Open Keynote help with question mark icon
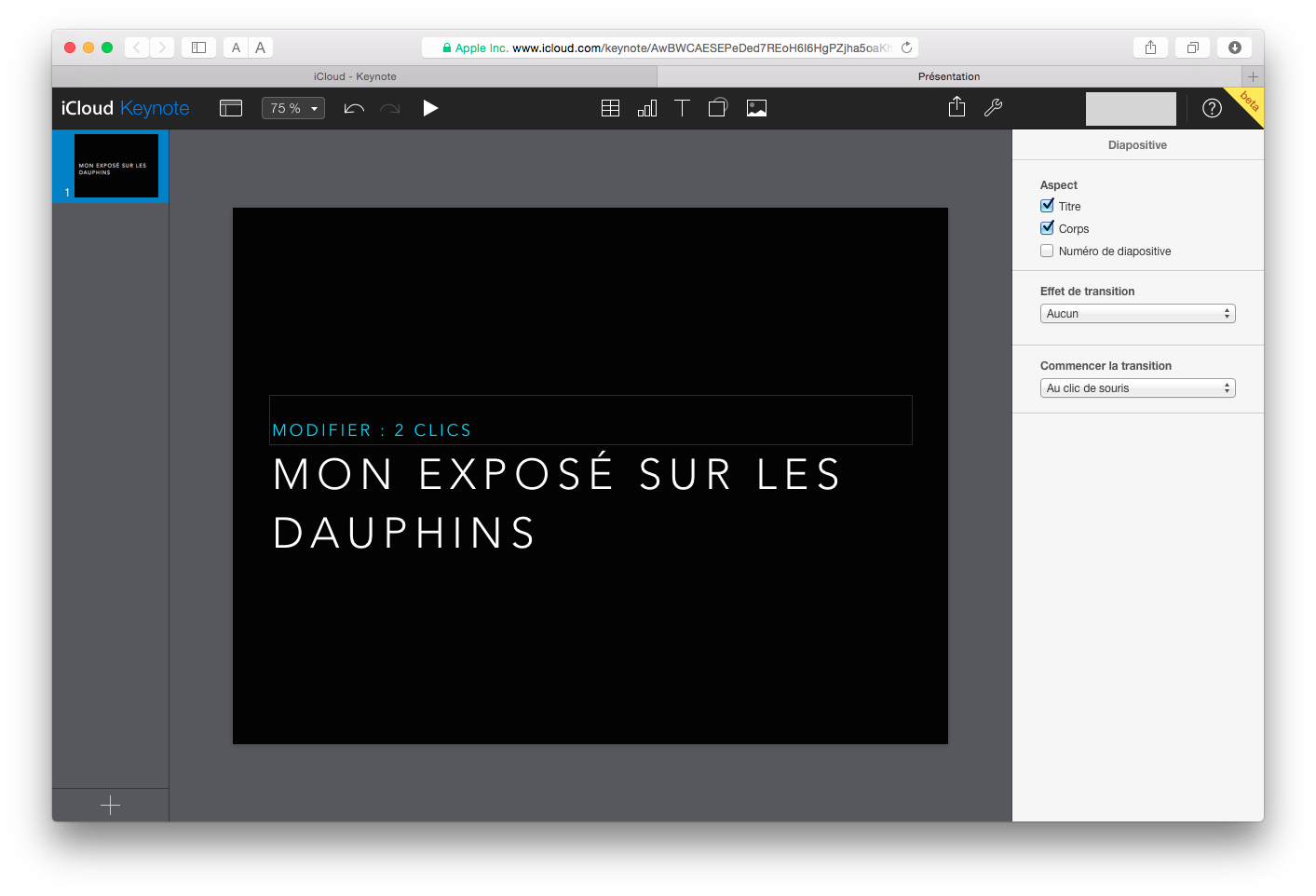Viewport: 1316px width, 896px height. (1212, 108)
